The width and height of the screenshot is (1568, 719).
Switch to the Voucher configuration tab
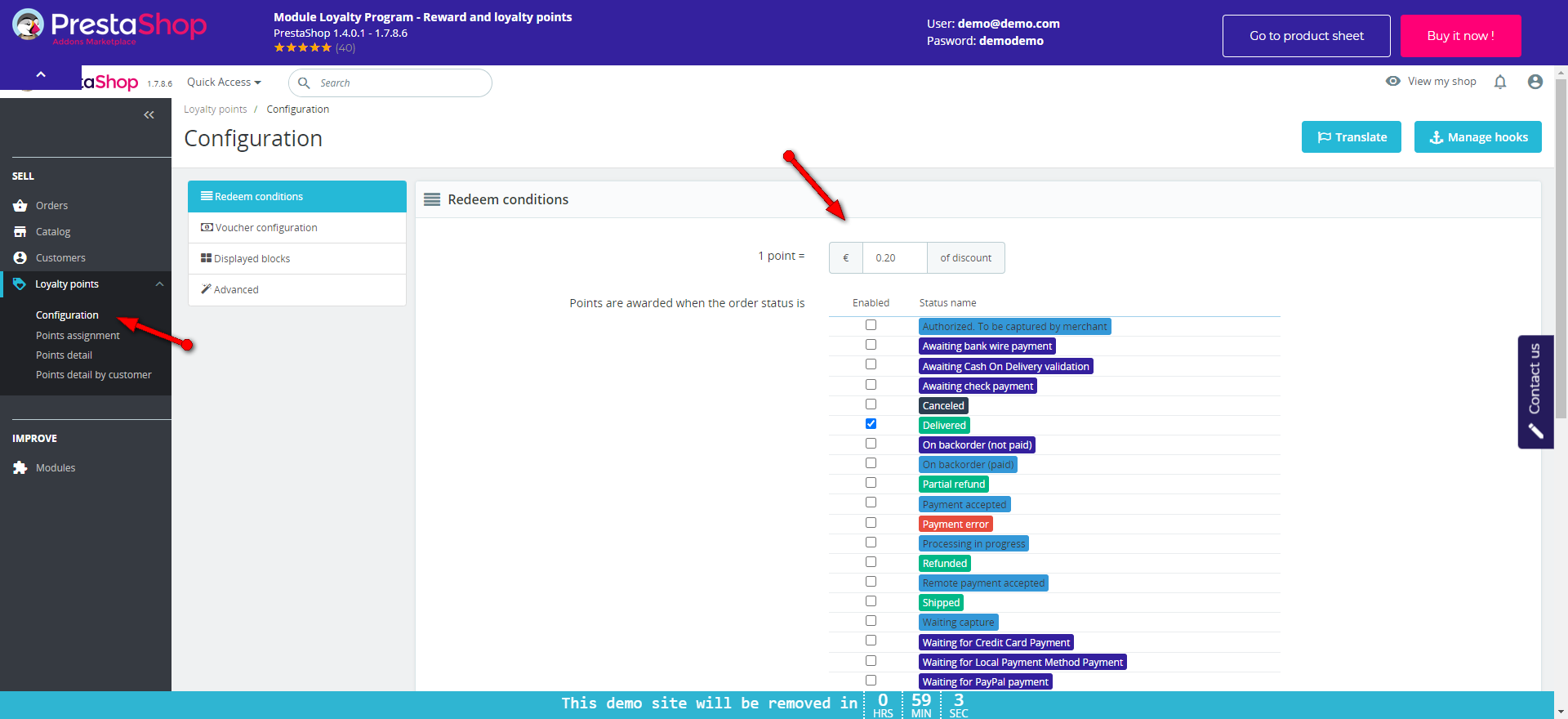click(x=297, y=228)
